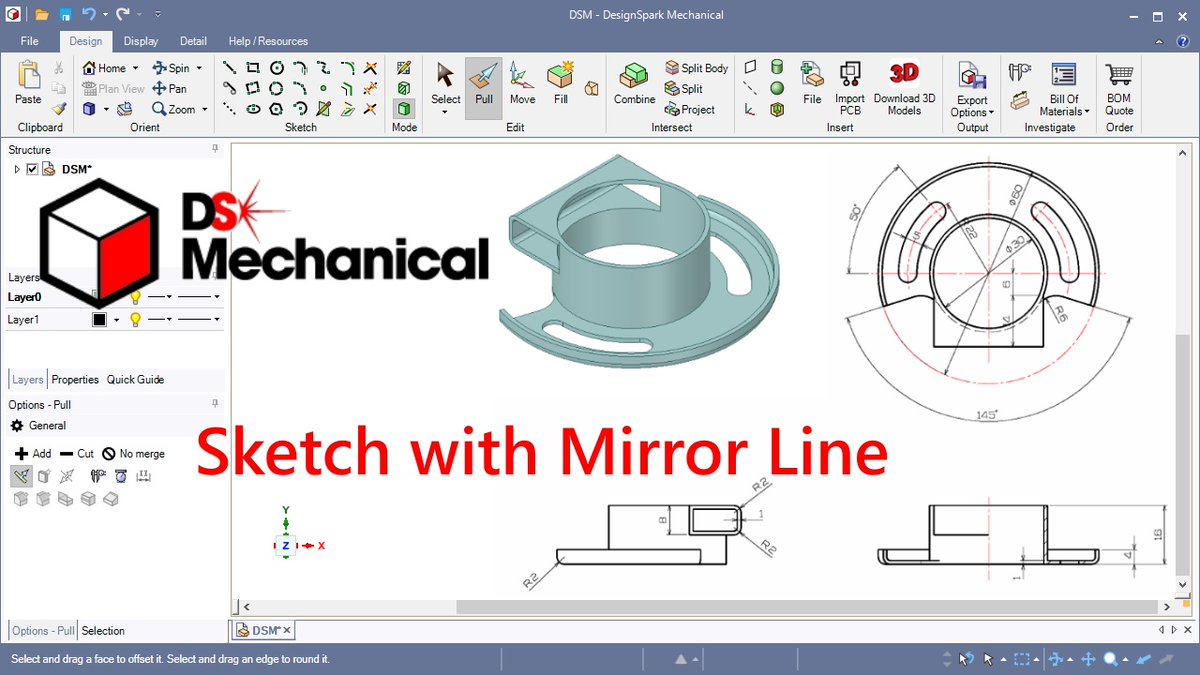Open the Home view dropdown arrow
This screenshot has width=1200, height=675.
click(x=136, y=68)
